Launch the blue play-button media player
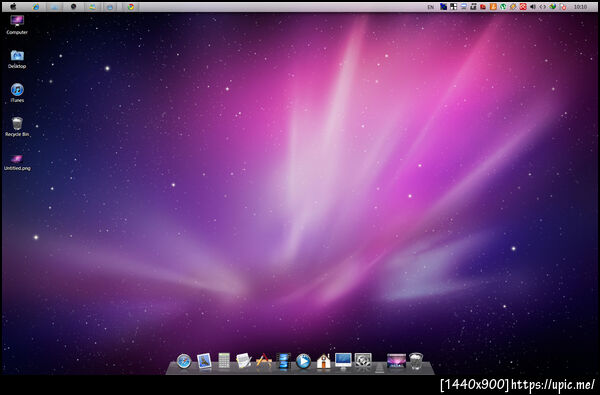 click(303, 361)
